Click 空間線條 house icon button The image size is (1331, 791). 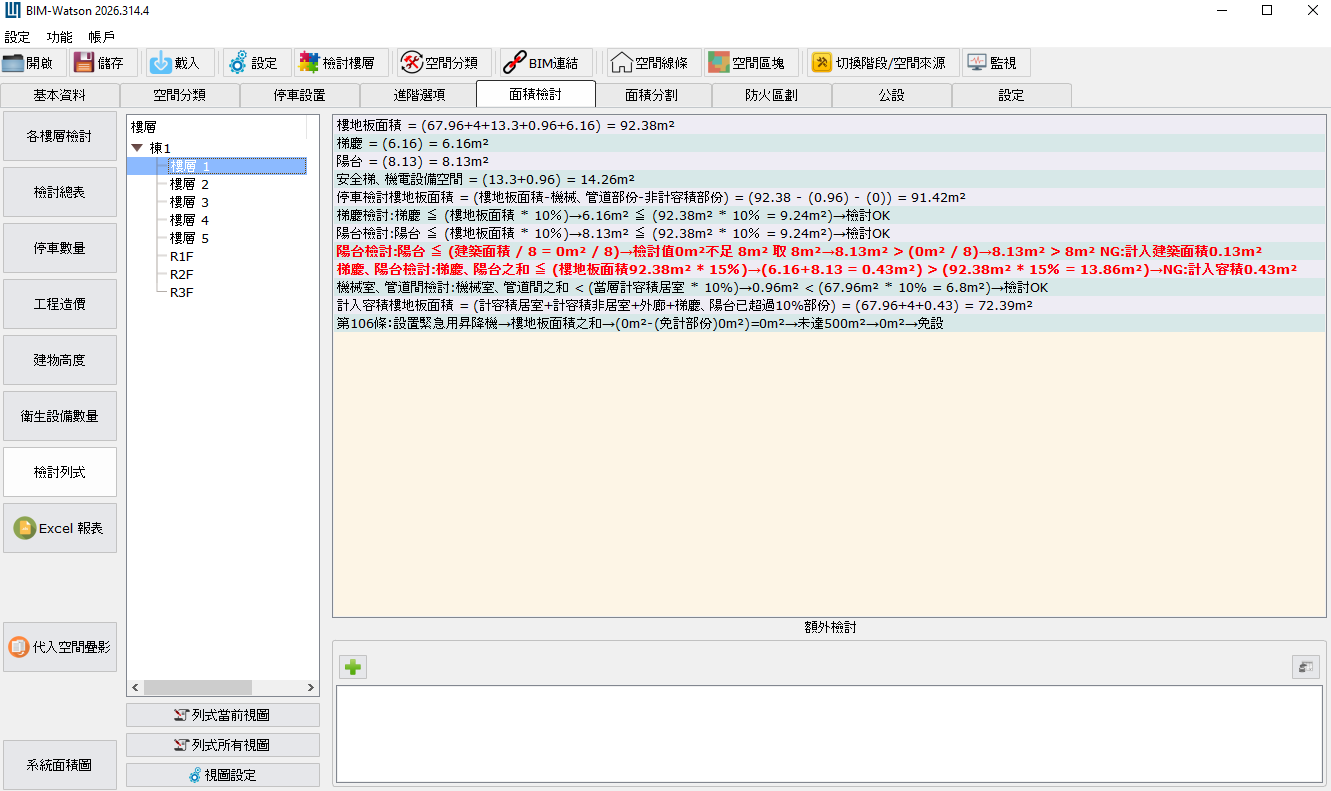coord(654,63)
